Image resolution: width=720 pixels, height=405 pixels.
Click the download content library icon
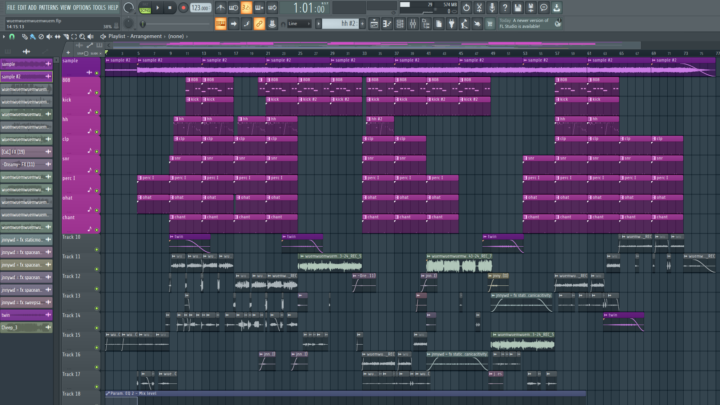pyautogui.click(x=556, y=8)
